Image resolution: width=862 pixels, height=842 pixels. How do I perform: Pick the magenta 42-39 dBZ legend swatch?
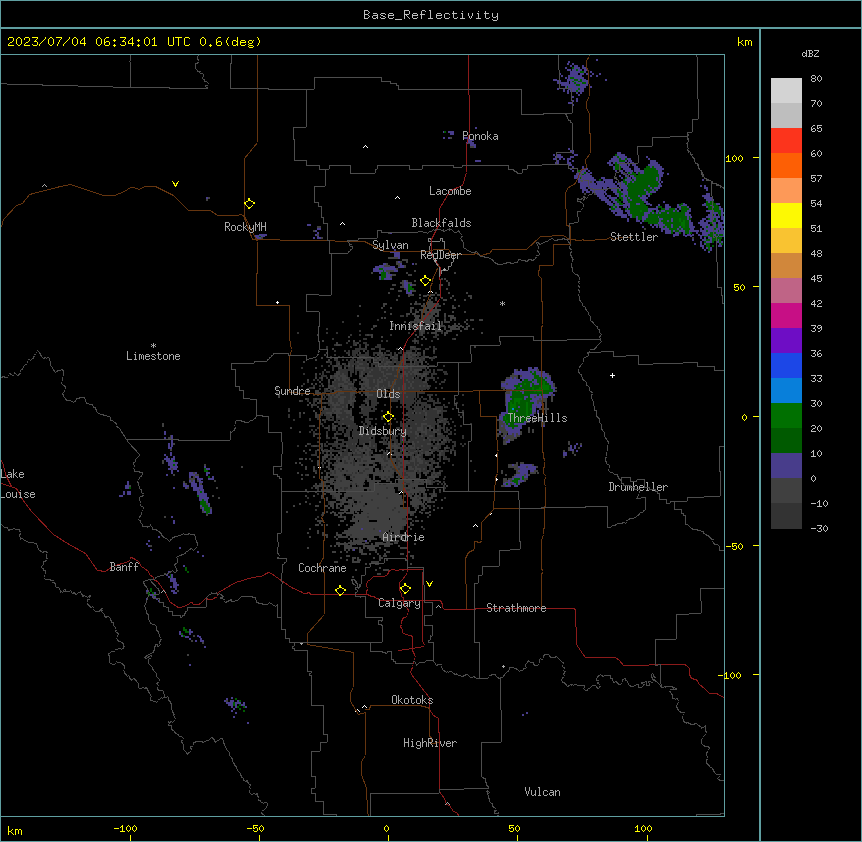tap(786, 315)
